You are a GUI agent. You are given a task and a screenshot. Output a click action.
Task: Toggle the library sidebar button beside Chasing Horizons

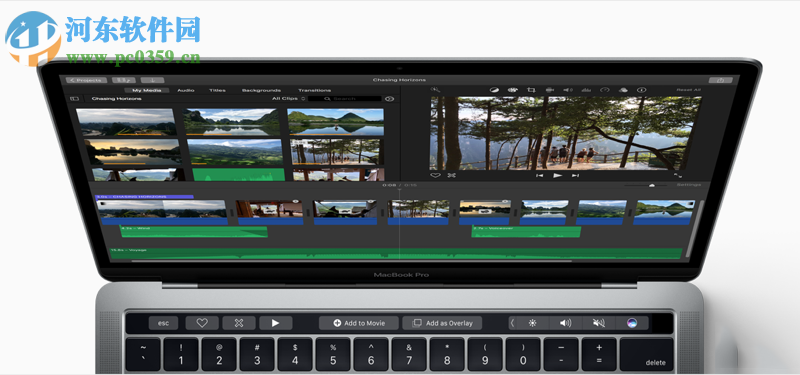point(74,98)
